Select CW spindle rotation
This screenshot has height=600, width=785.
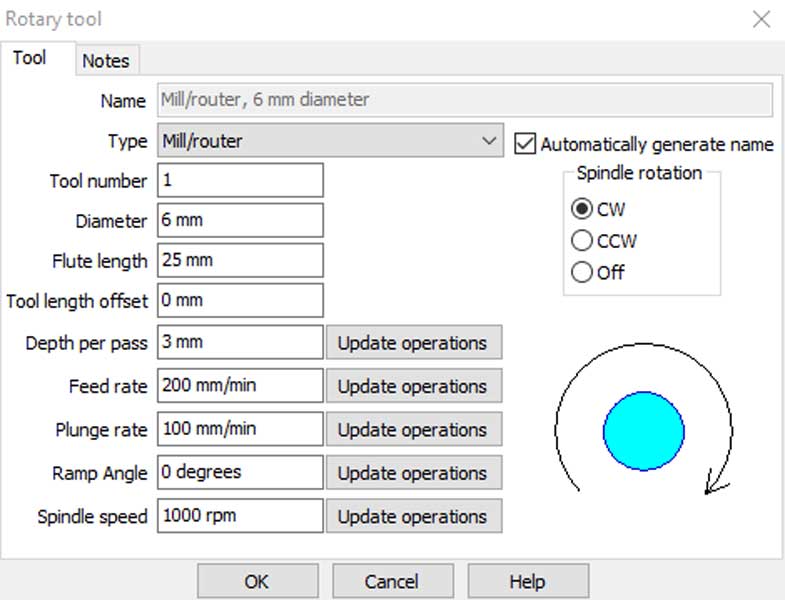(x=582, y=209)
